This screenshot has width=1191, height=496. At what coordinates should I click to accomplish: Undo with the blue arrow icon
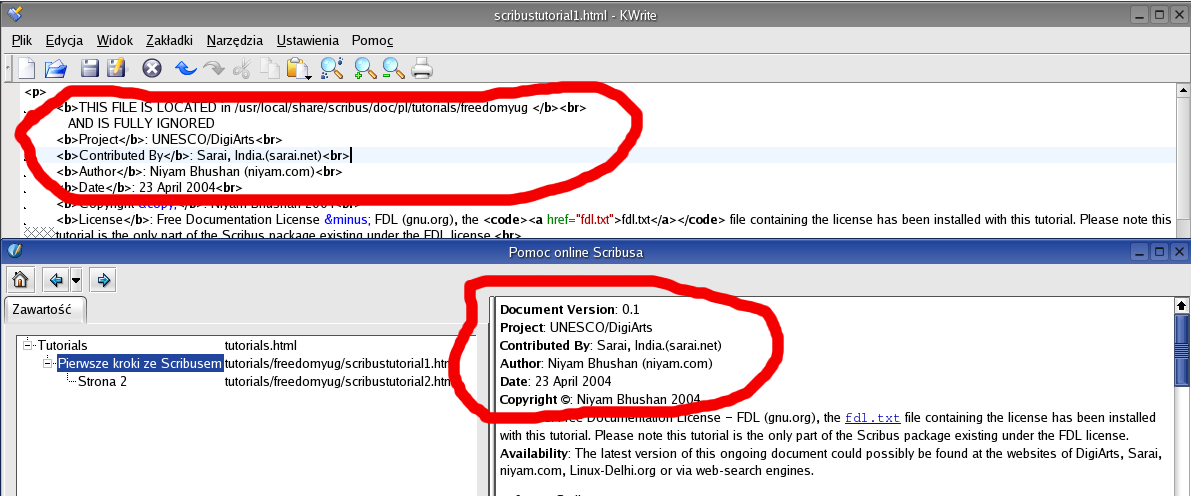click(x=185, y=68)
